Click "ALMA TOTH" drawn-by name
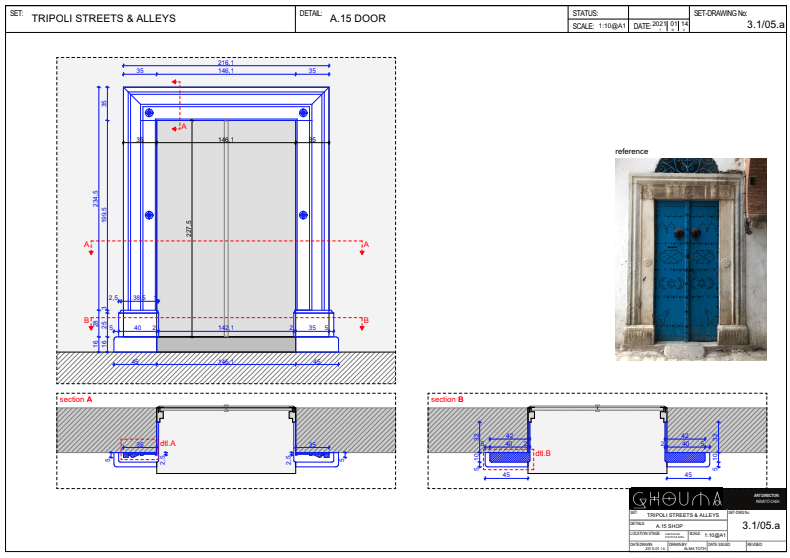Viewport: 790px width, 558px height. click(695, 548)
